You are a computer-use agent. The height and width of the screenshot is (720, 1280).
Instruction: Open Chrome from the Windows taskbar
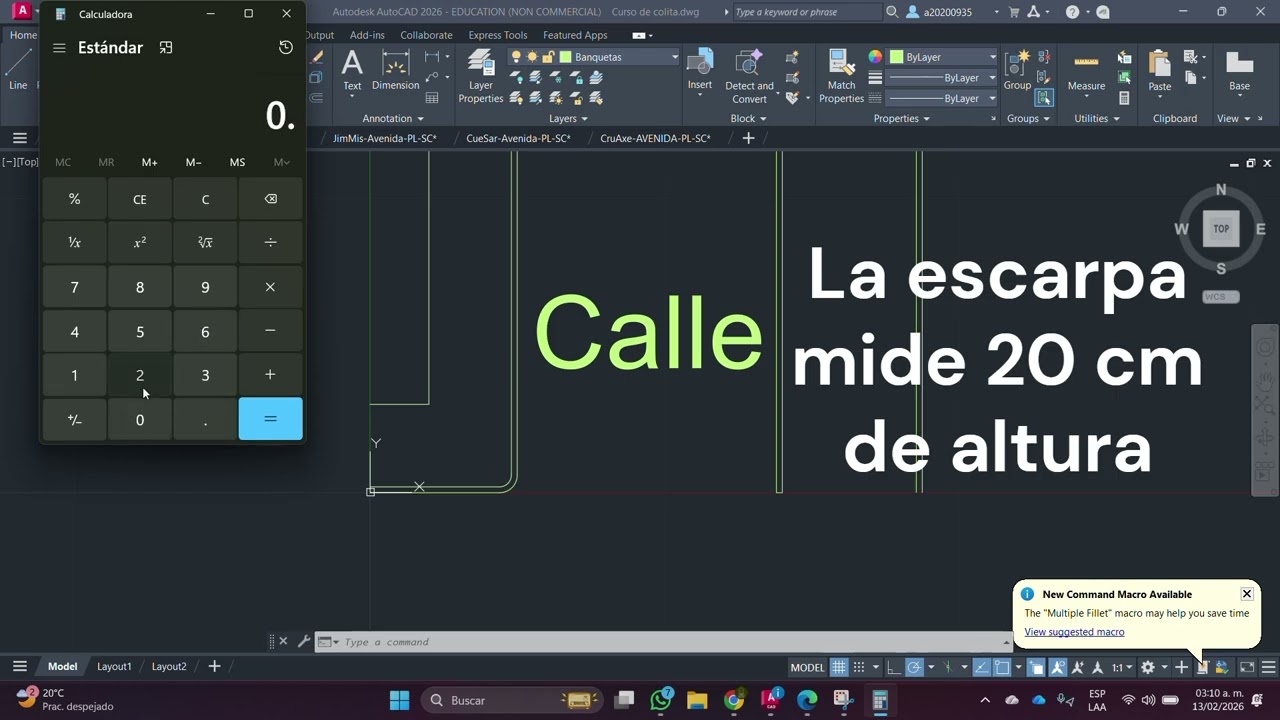coord(734,700)
